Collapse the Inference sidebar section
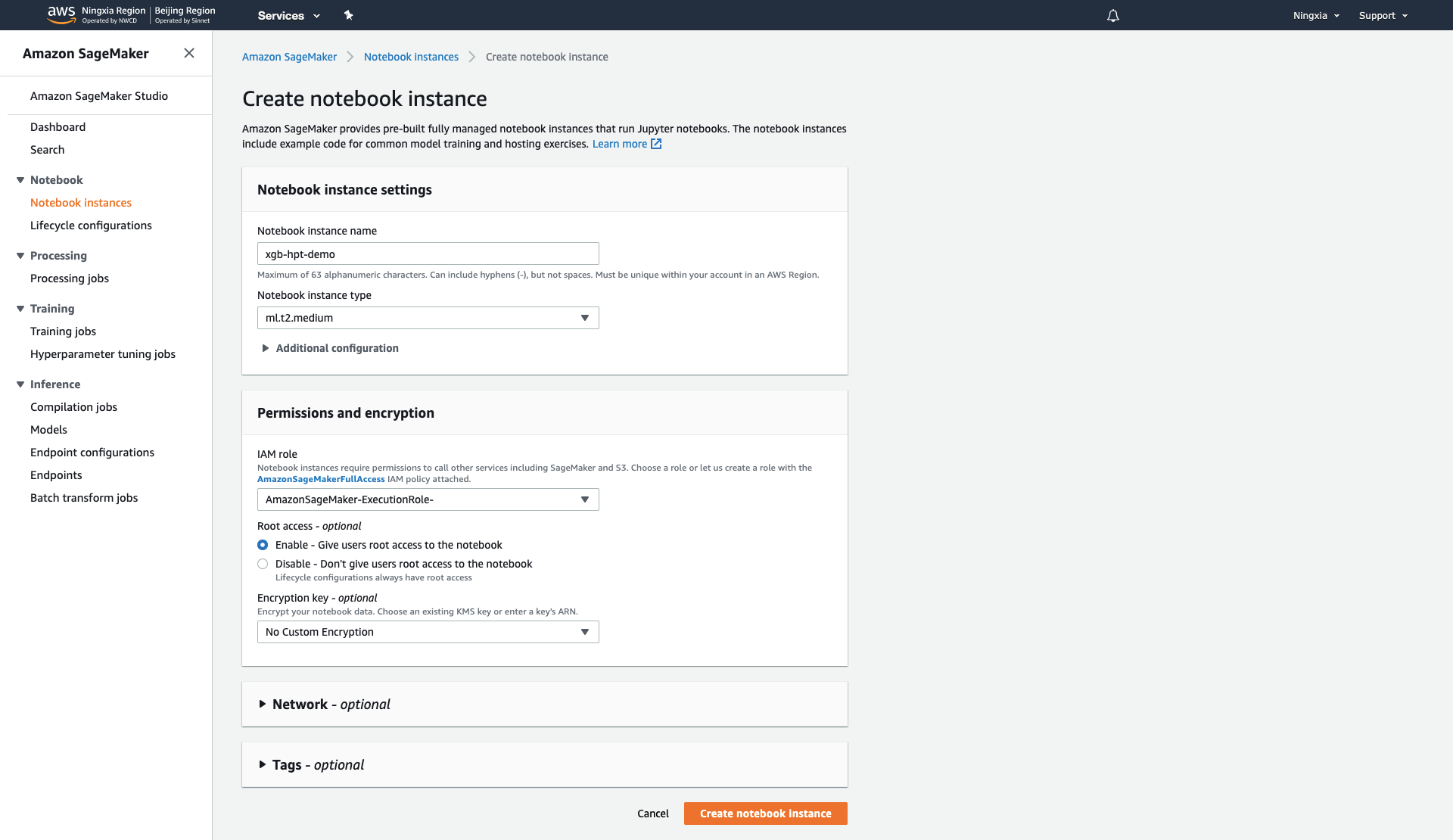Viewport: 1453px width, 840px height. [x=20, y=384]
